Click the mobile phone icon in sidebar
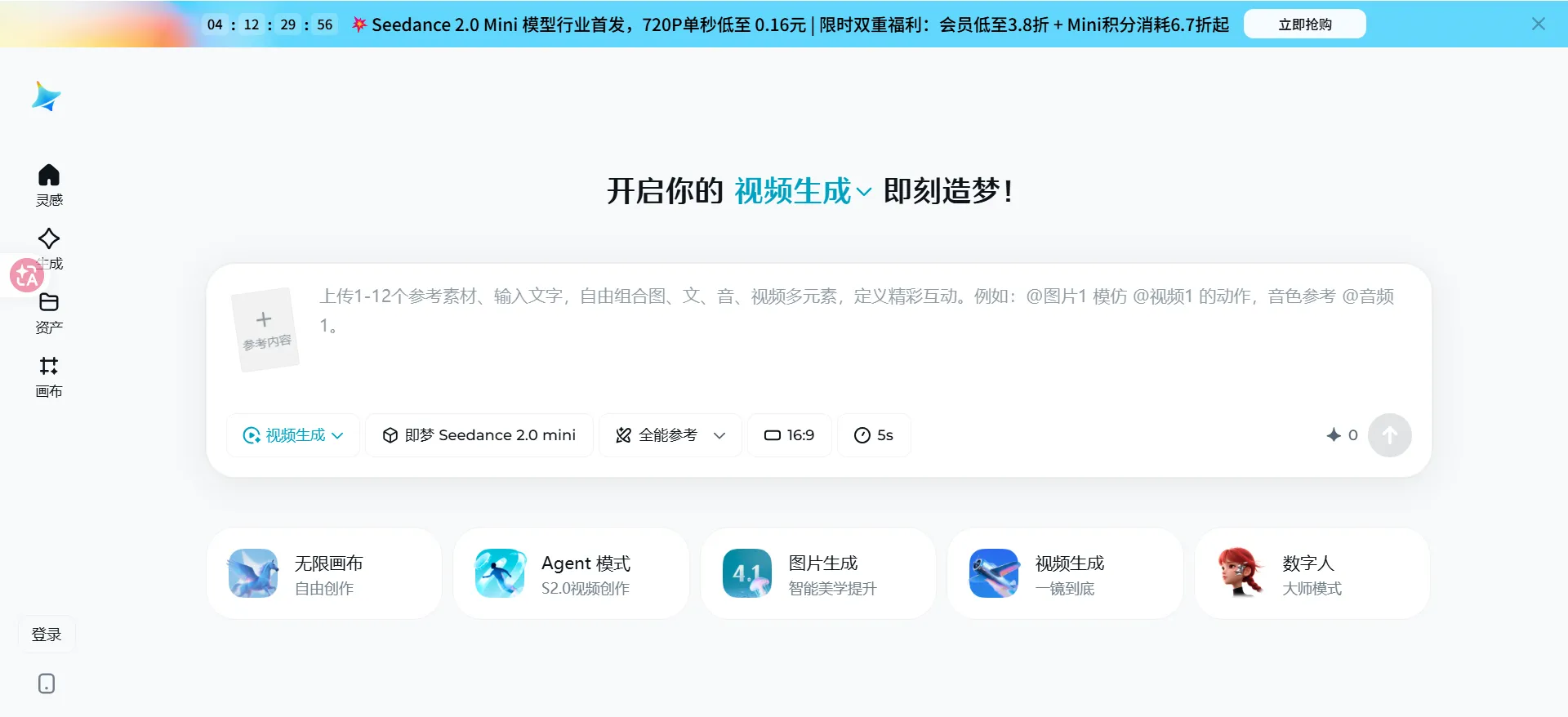The image size is (1568, 717). pyautogui.click(x=47, y=684)
